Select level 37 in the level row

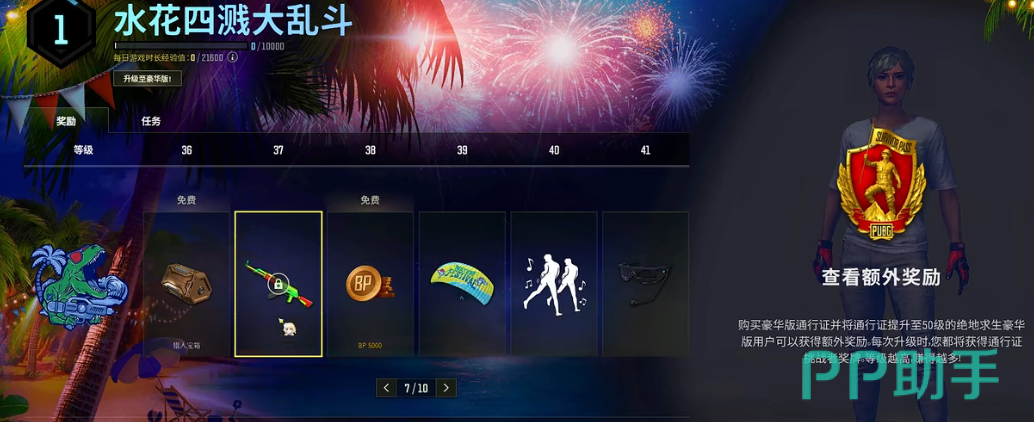click(x=278, y=150)
